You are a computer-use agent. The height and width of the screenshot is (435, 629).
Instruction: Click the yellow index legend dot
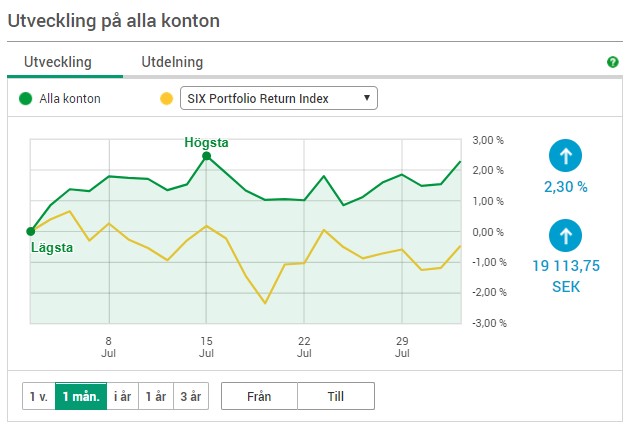[x=166, y=98]
